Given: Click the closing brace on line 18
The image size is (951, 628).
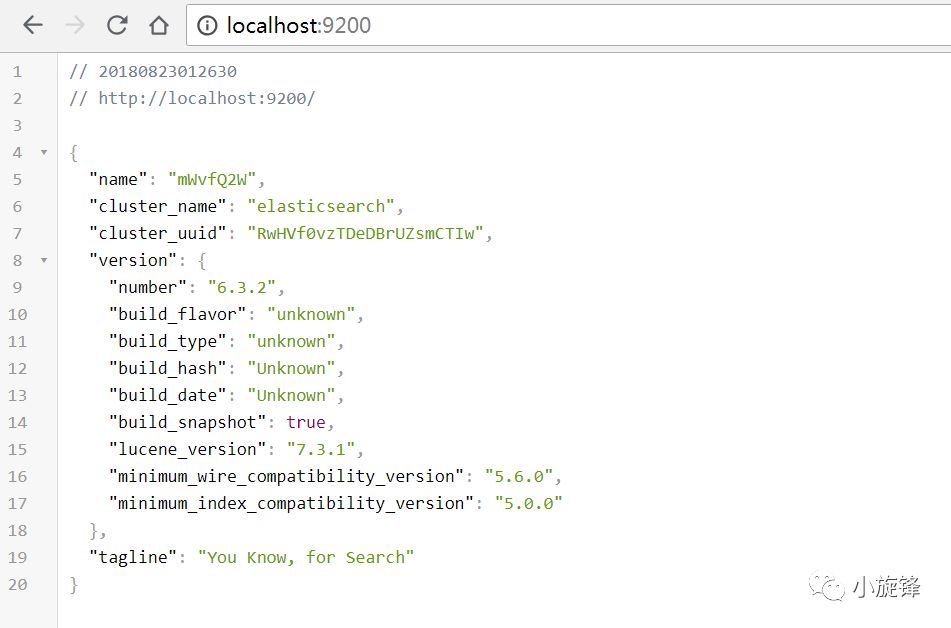Looking at the screenshot, I should 94,531.
